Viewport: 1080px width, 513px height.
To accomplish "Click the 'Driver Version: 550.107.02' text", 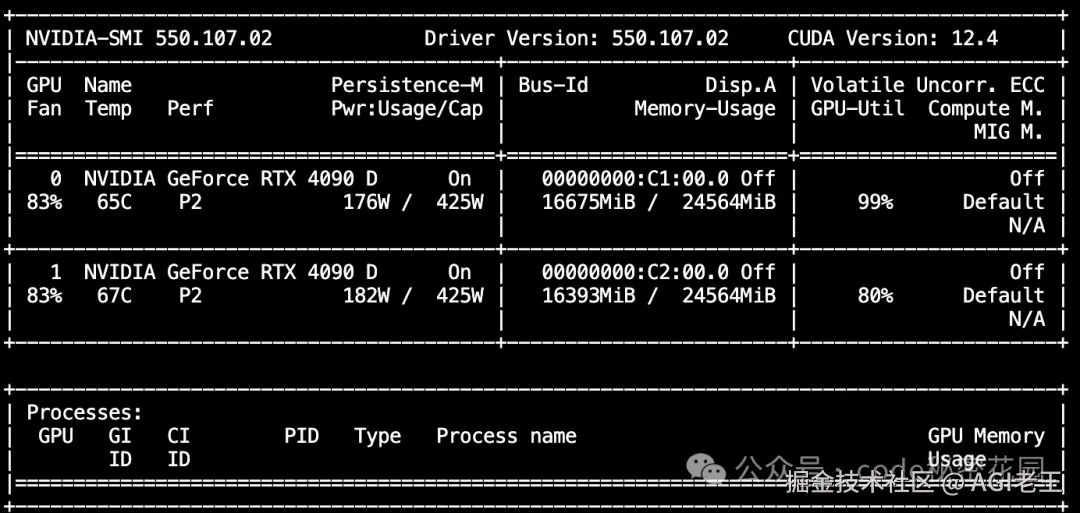I will coord(577,38).
